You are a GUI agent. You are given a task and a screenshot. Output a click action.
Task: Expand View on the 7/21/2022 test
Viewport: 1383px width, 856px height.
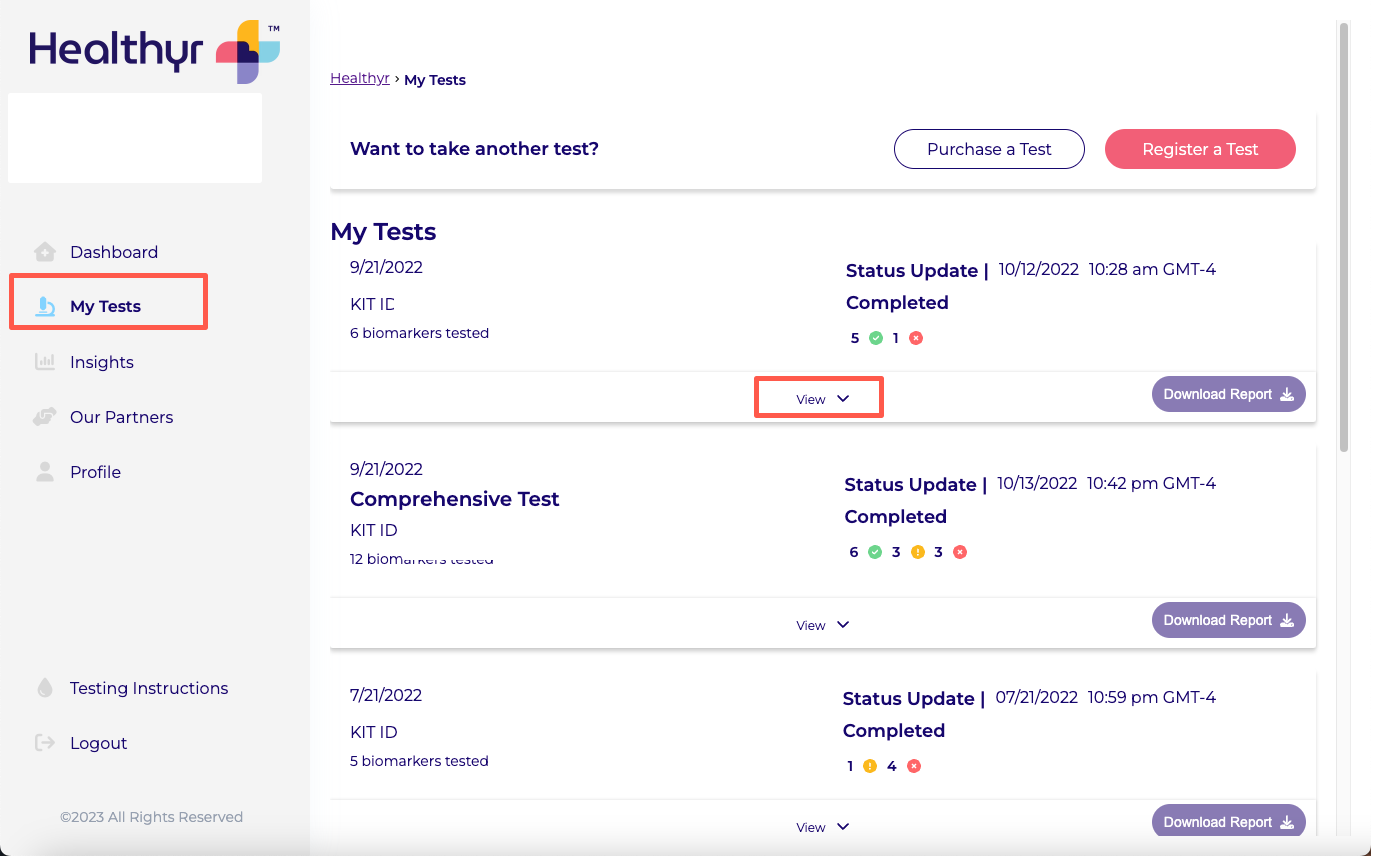click(821, 827)
